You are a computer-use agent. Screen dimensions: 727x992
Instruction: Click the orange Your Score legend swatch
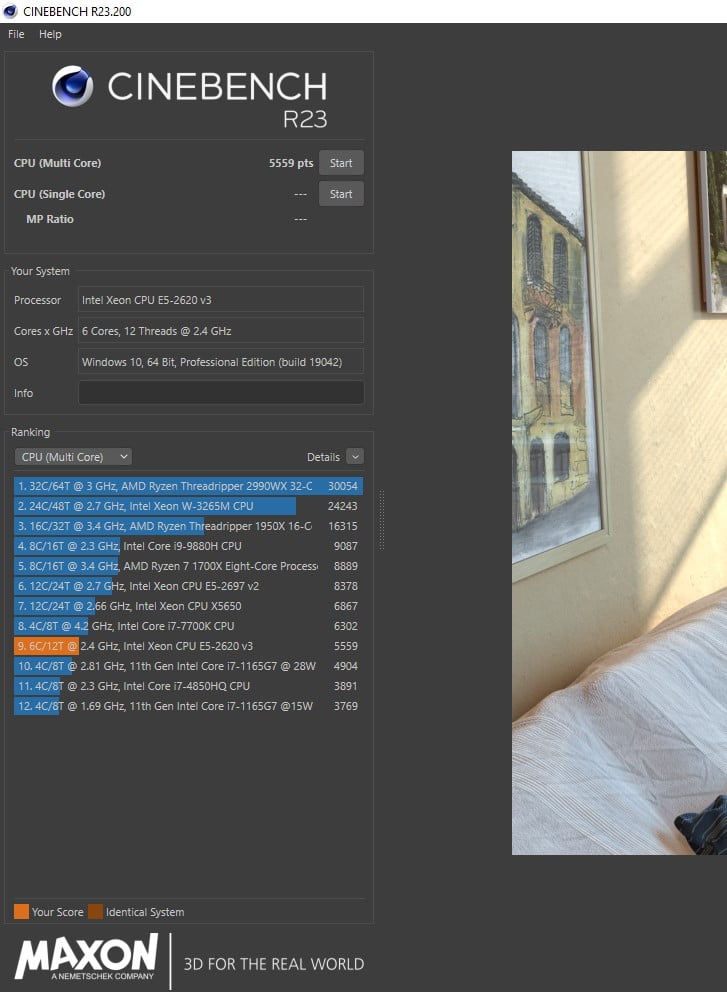(22, 912)
